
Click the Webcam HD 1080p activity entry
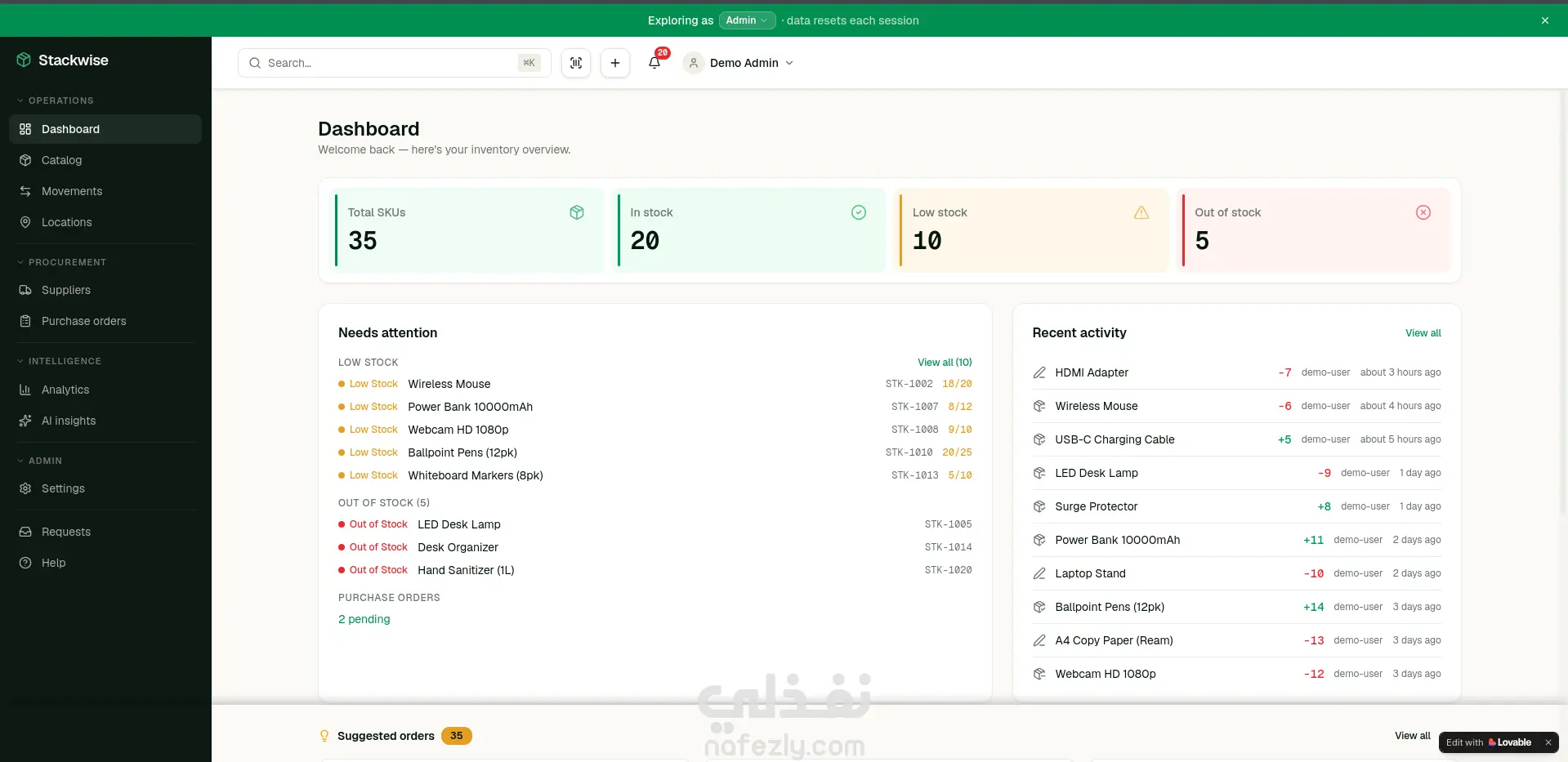(1237, 674)
